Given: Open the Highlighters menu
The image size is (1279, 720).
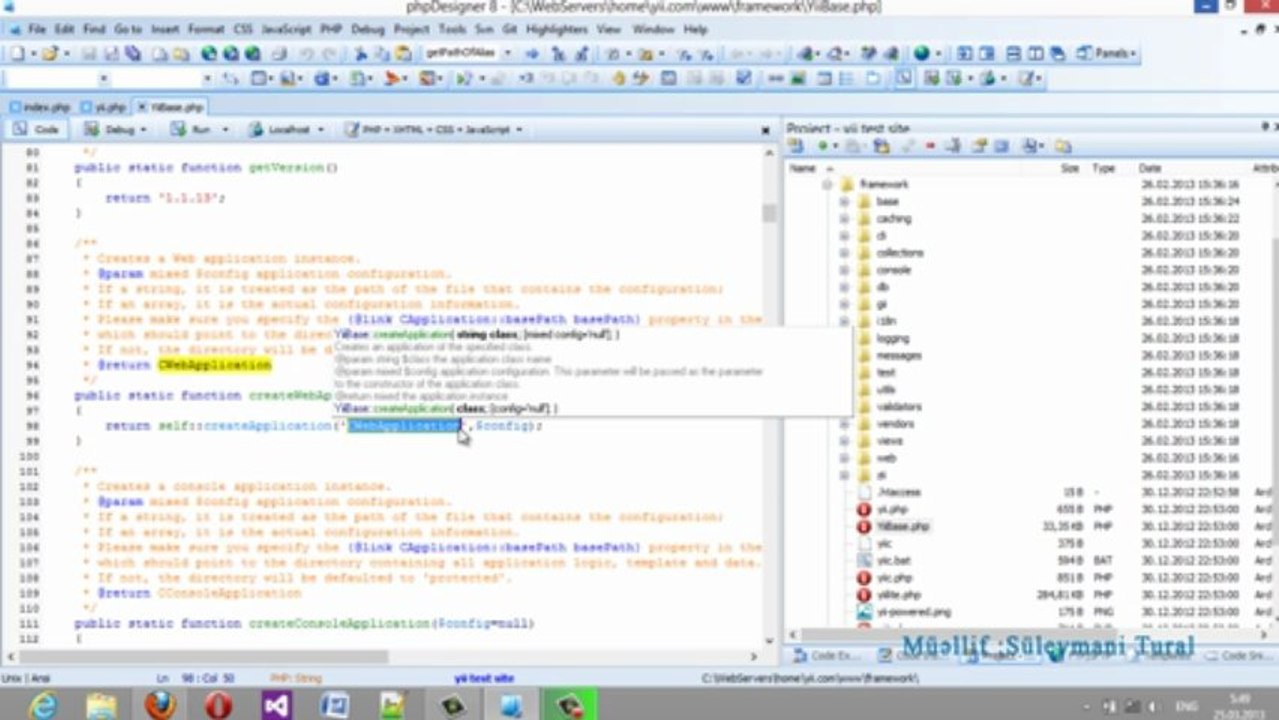Looking at the screenshot, I should click(557, 29).
